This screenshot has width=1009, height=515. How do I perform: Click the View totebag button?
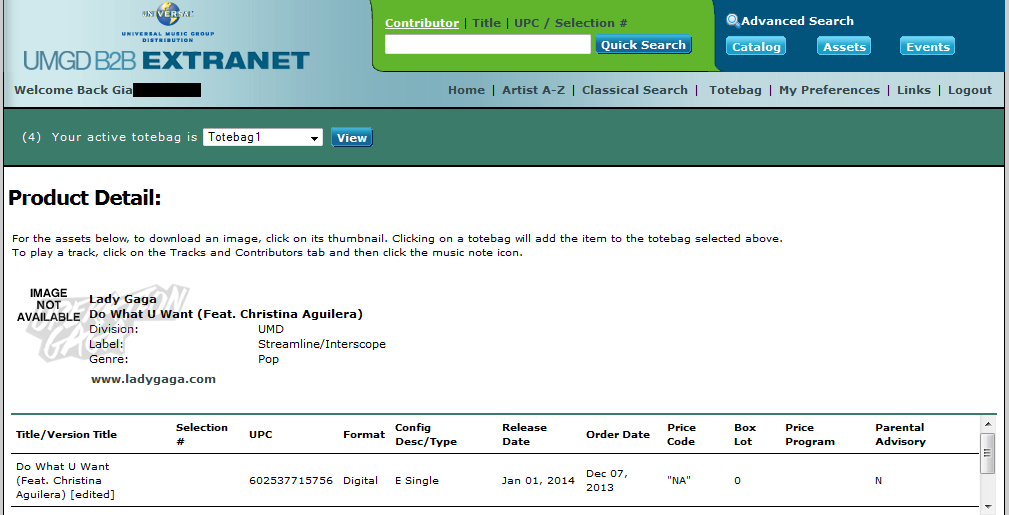[352, 138]
